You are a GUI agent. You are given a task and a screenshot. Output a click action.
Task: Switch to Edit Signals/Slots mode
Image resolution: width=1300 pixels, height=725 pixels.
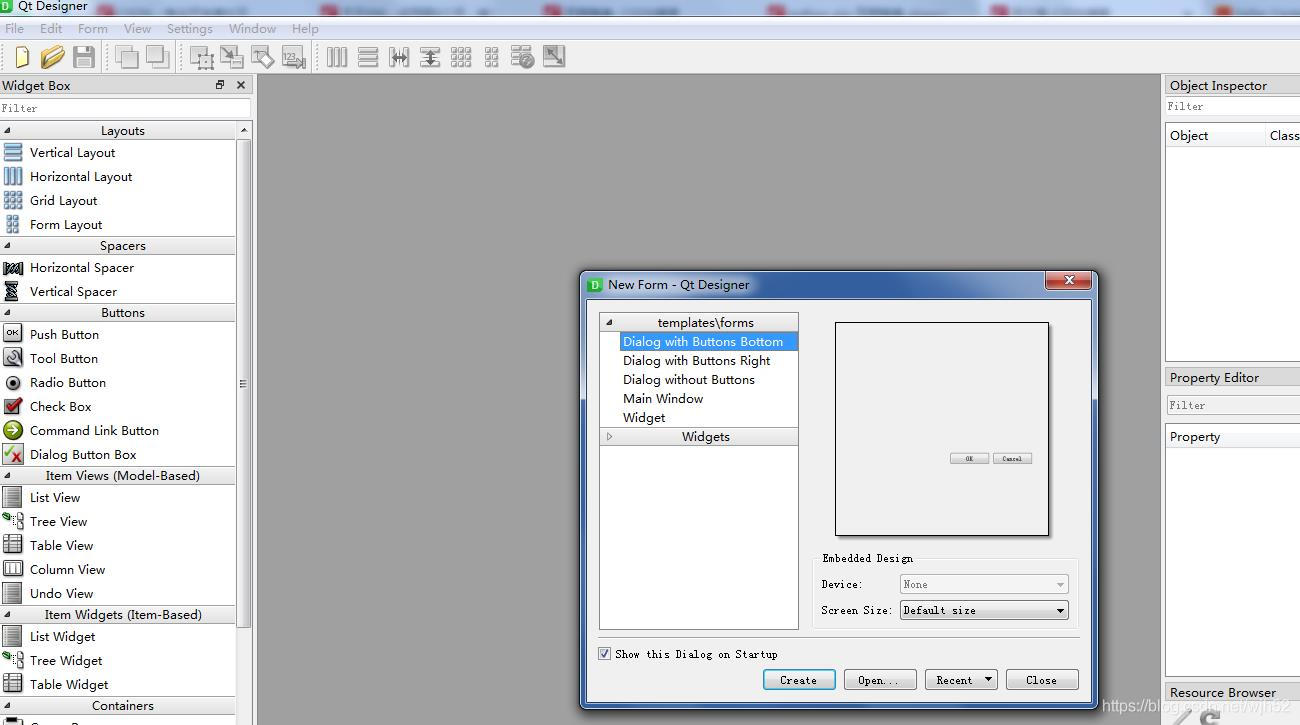231,56
